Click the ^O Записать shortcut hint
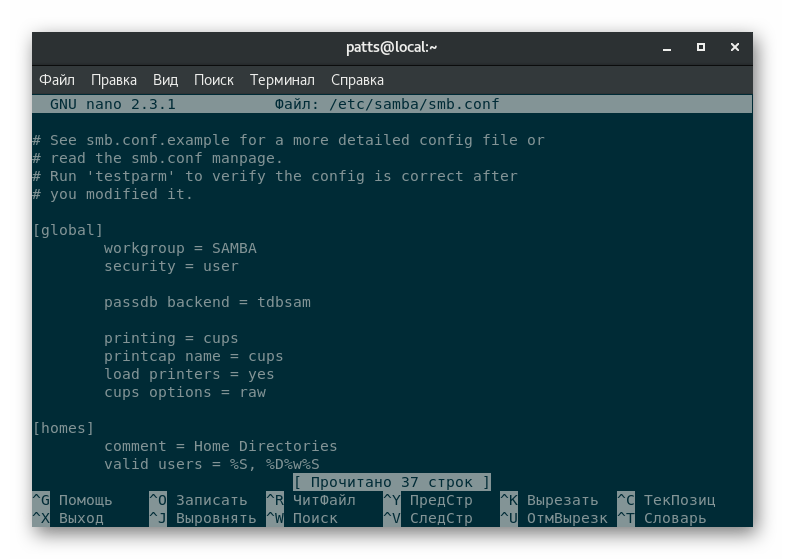The height and width of the screenshot is (559, 785). click(198, 500)
